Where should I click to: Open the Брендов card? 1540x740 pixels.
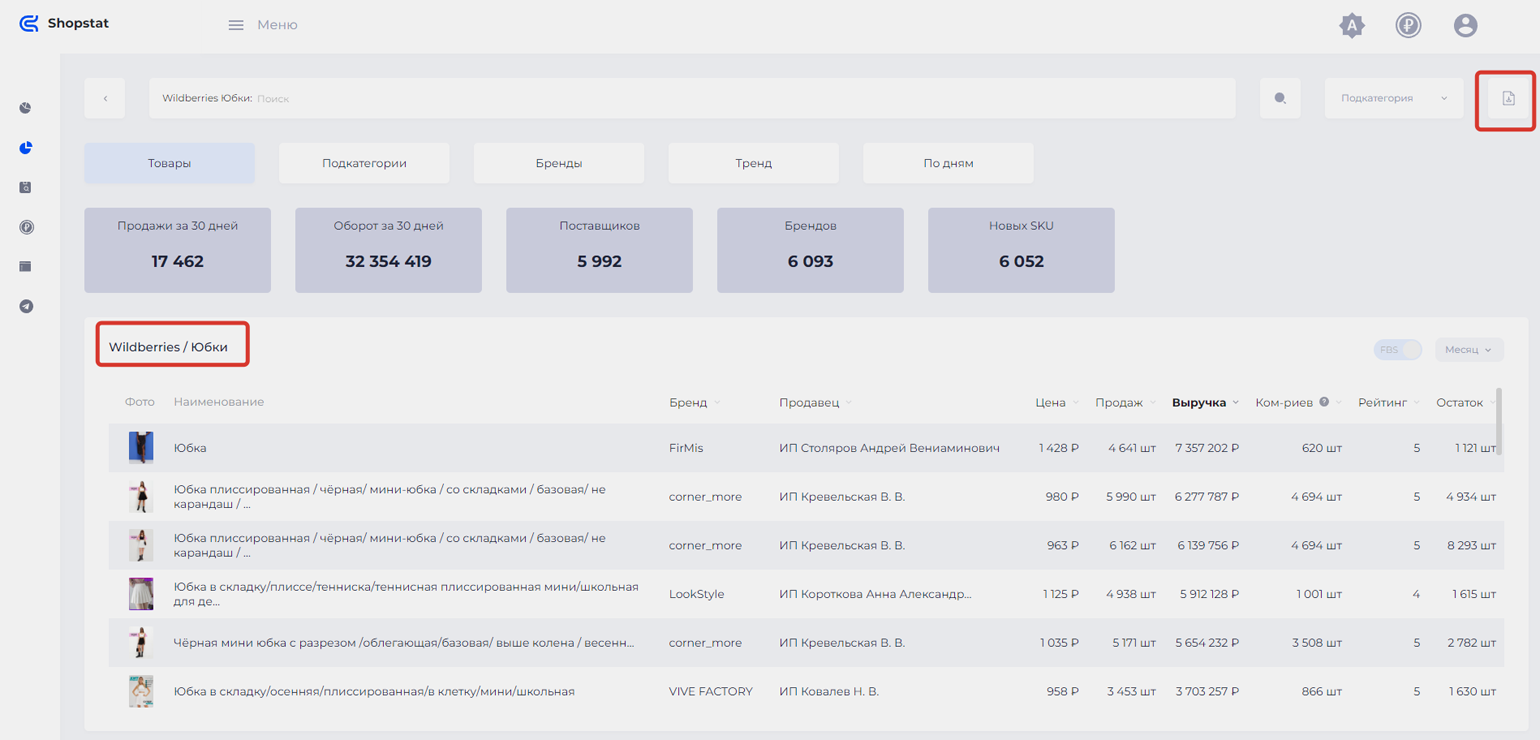pos(810,250)
